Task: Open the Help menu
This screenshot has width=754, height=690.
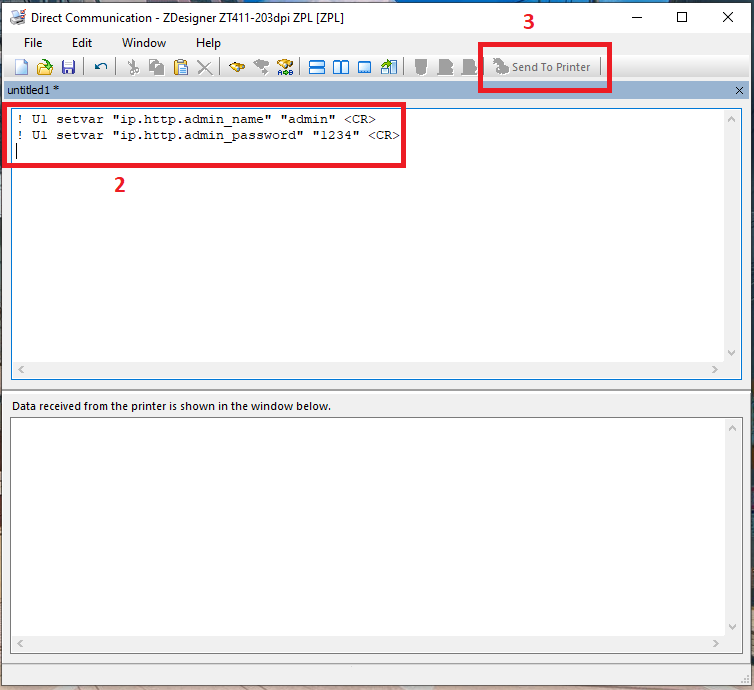Action: point(208,43)
